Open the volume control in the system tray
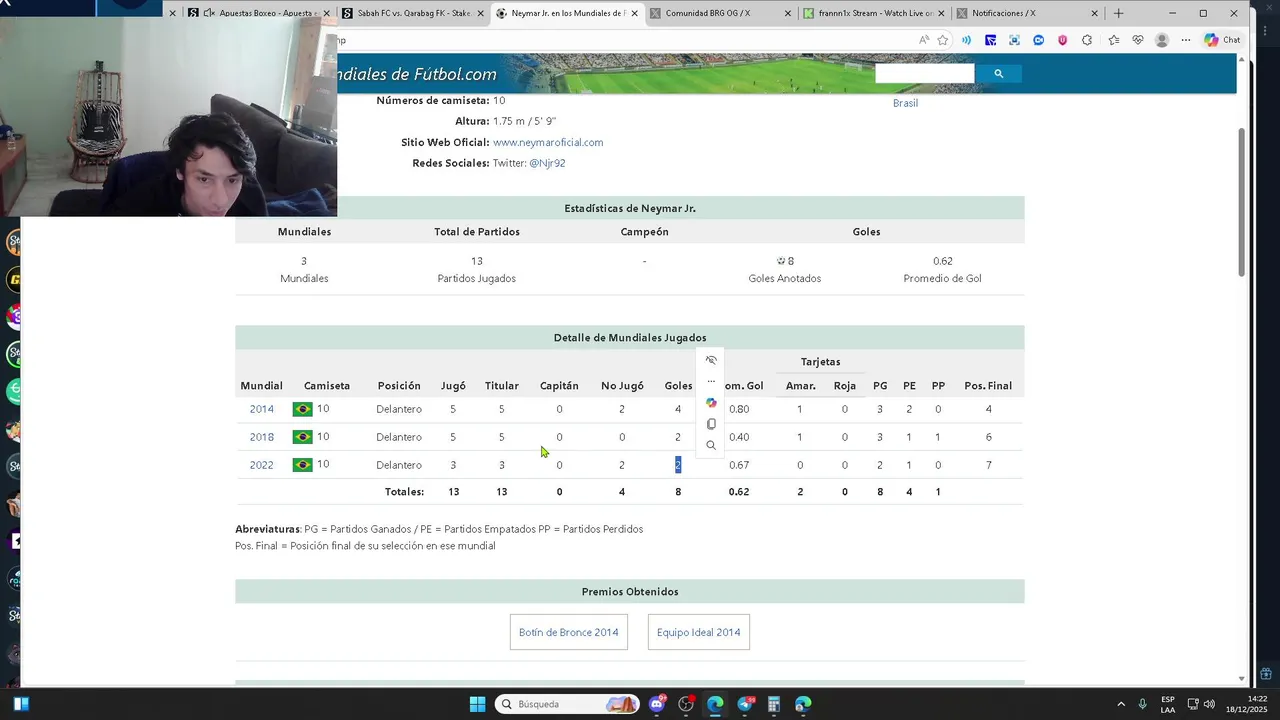 click(x=1209, y=704)
